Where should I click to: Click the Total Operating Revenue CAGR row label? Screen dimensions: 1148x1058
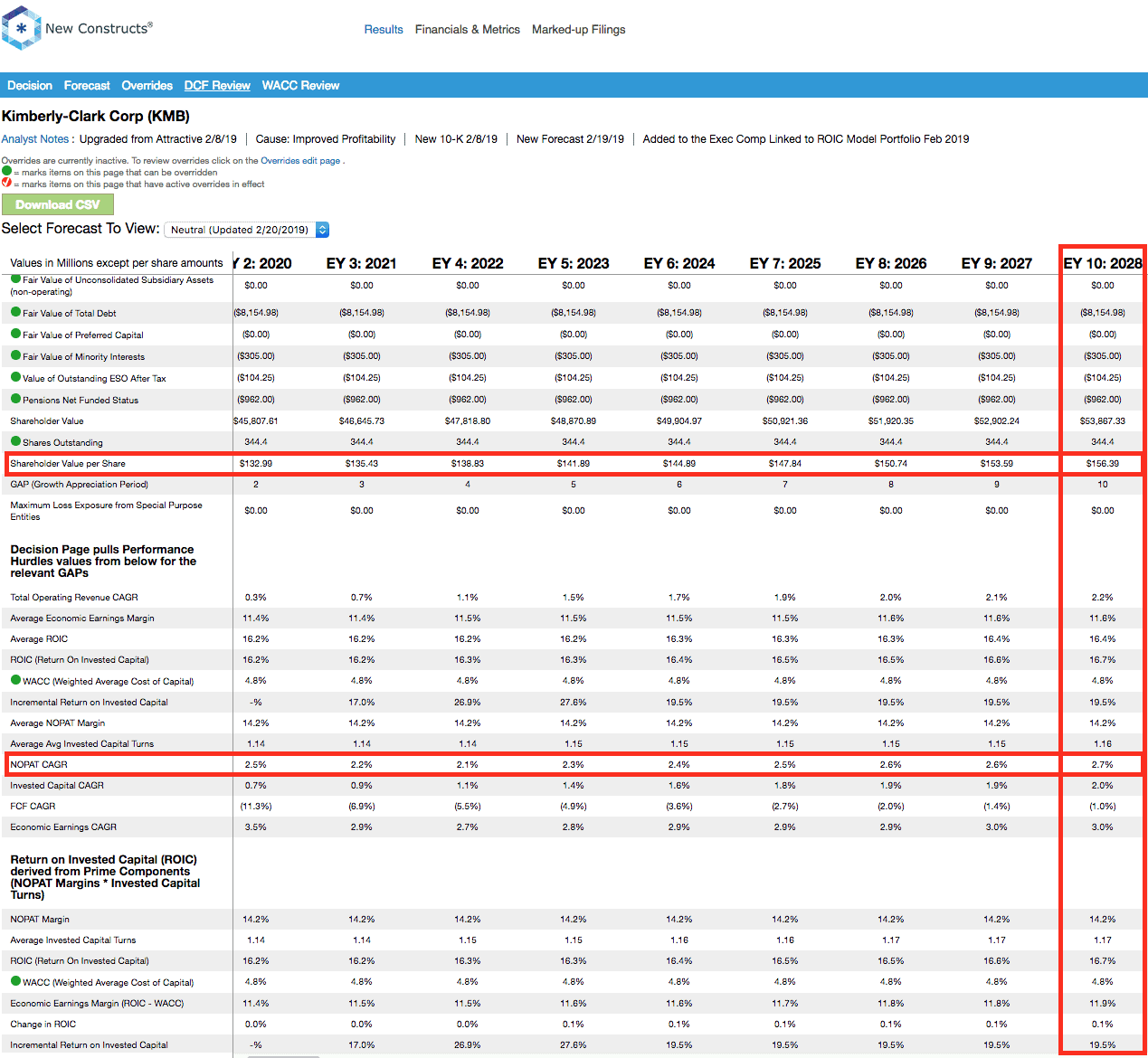tap(74, 598)
